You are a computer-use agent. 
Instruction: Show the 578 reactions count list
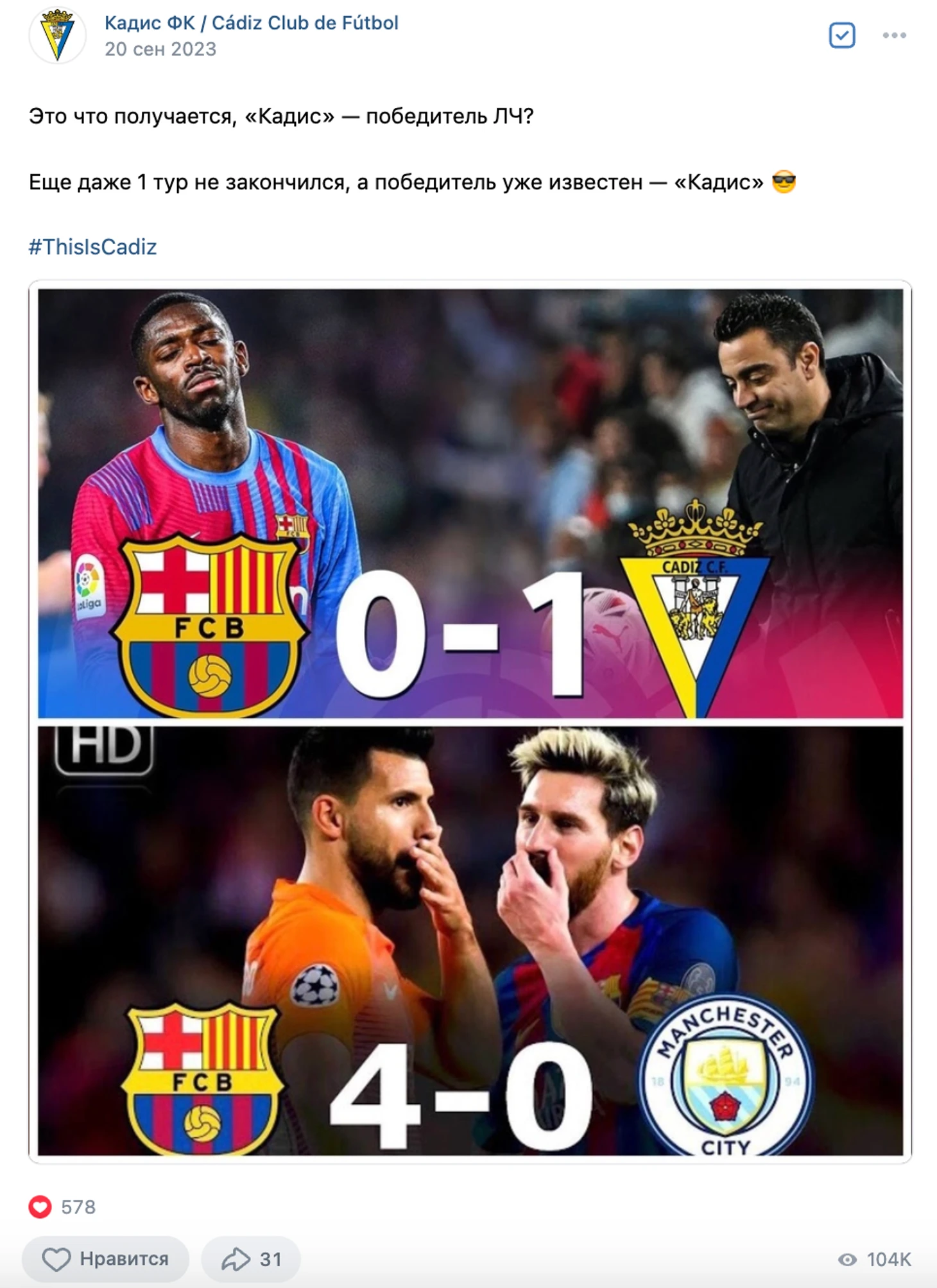pyautogui.click(x=78, y=1207)
